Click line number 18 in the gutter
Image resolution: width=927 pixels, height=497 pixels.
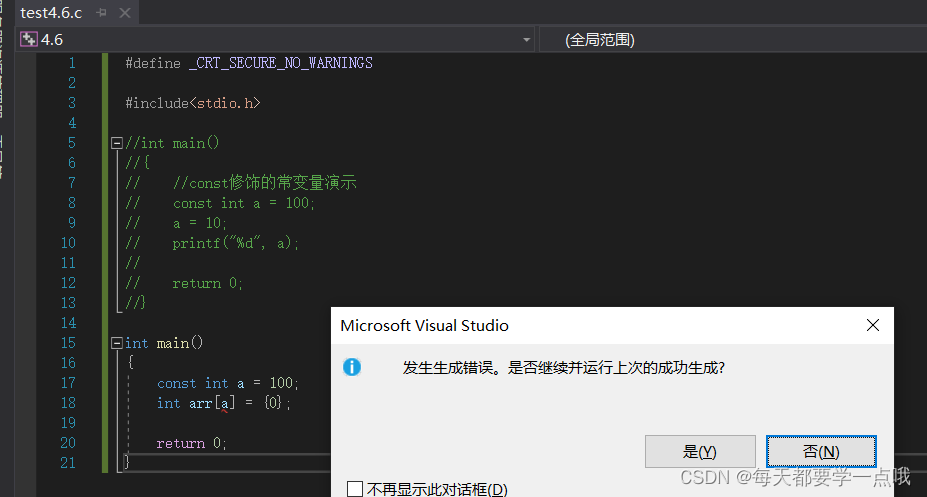point(67,403)
